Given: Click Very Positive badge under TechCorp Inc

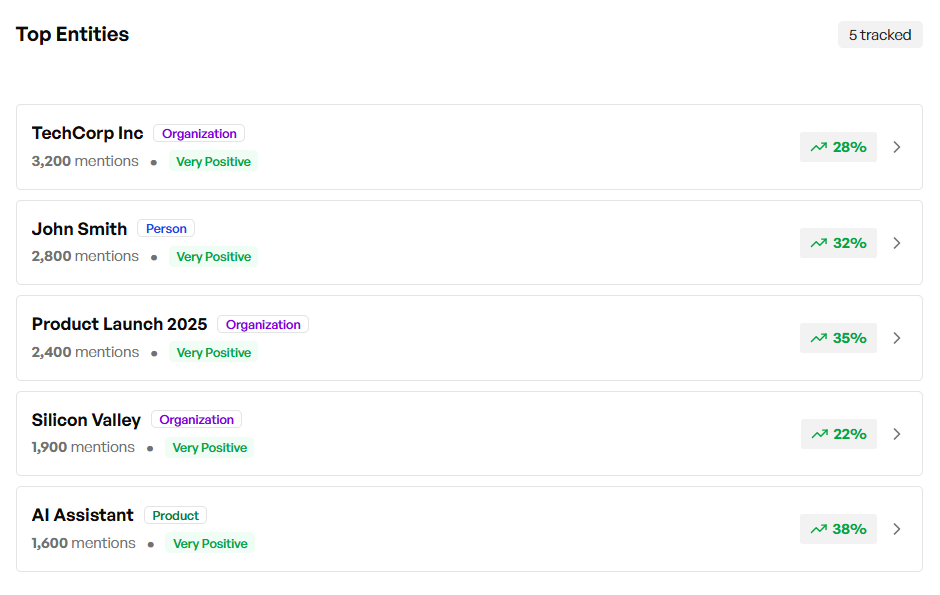Looking at the screenshot, I should 213,161.
